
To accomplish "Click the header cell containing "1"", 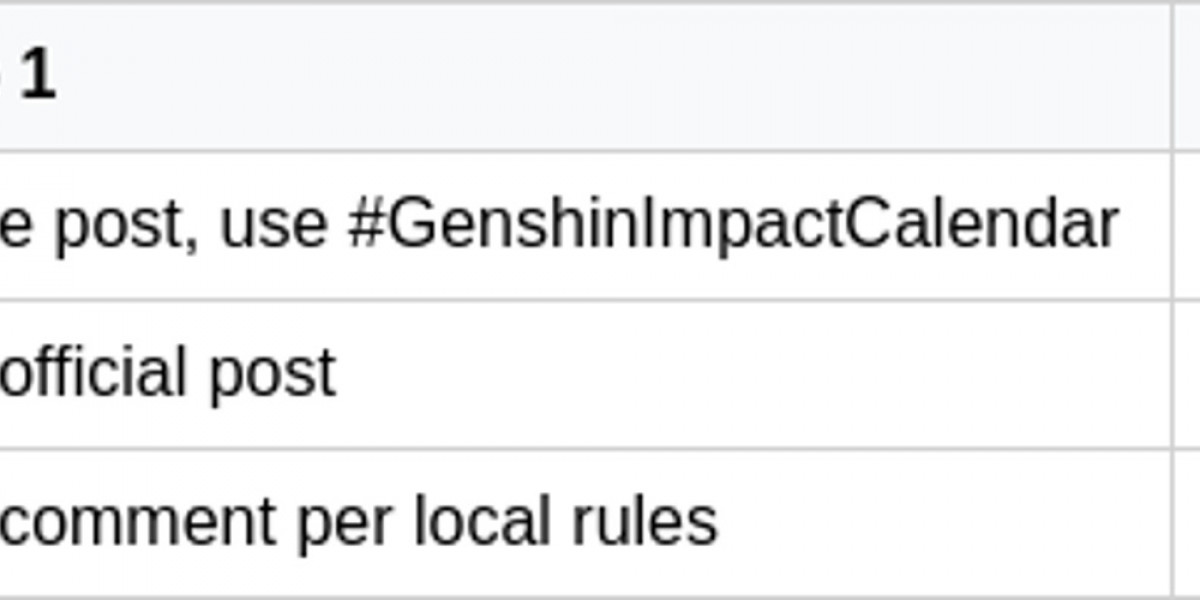I will pyautogui.click(x=585, y=78).
